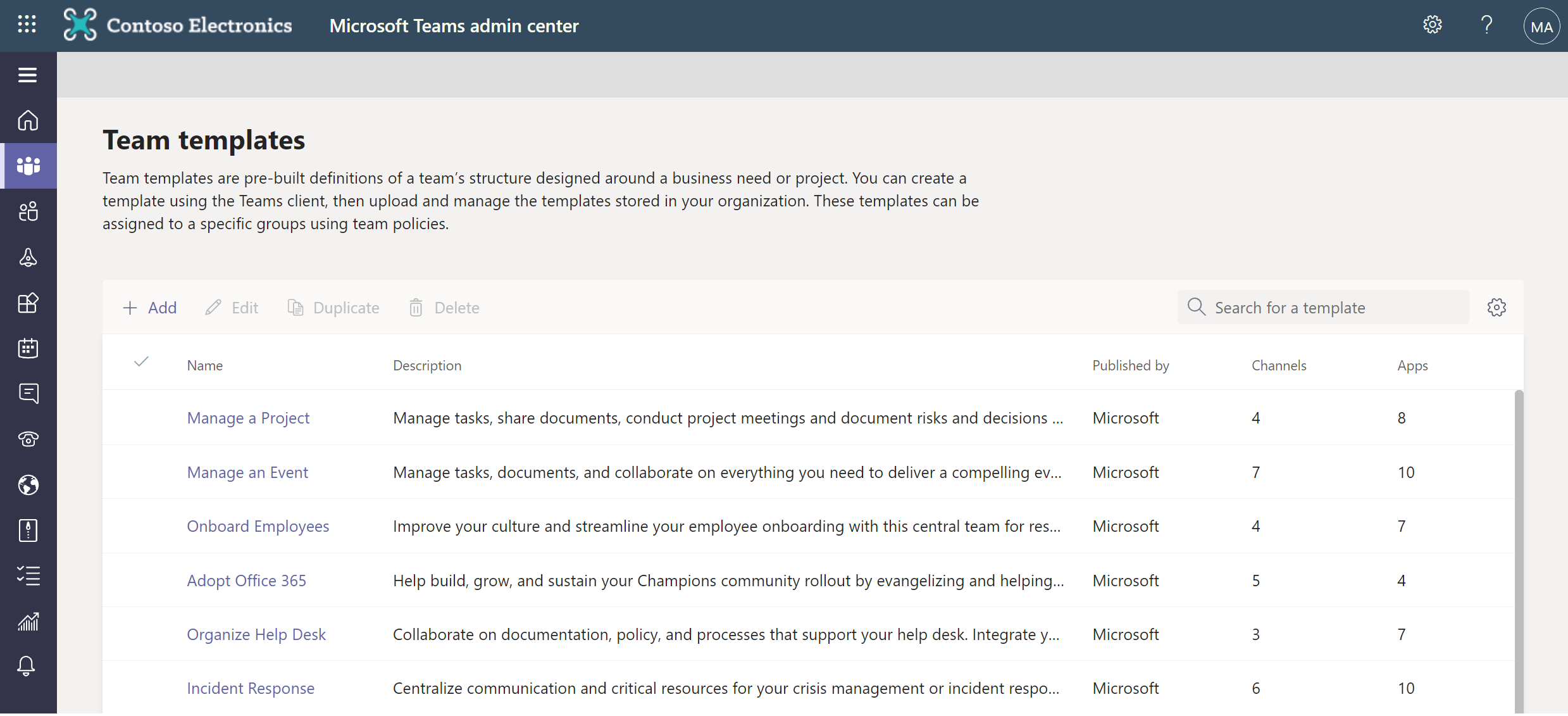The width and height of the screenshot is (1568, 716).
Task: Open the Messaging policy icon
Action: (28, 392)
